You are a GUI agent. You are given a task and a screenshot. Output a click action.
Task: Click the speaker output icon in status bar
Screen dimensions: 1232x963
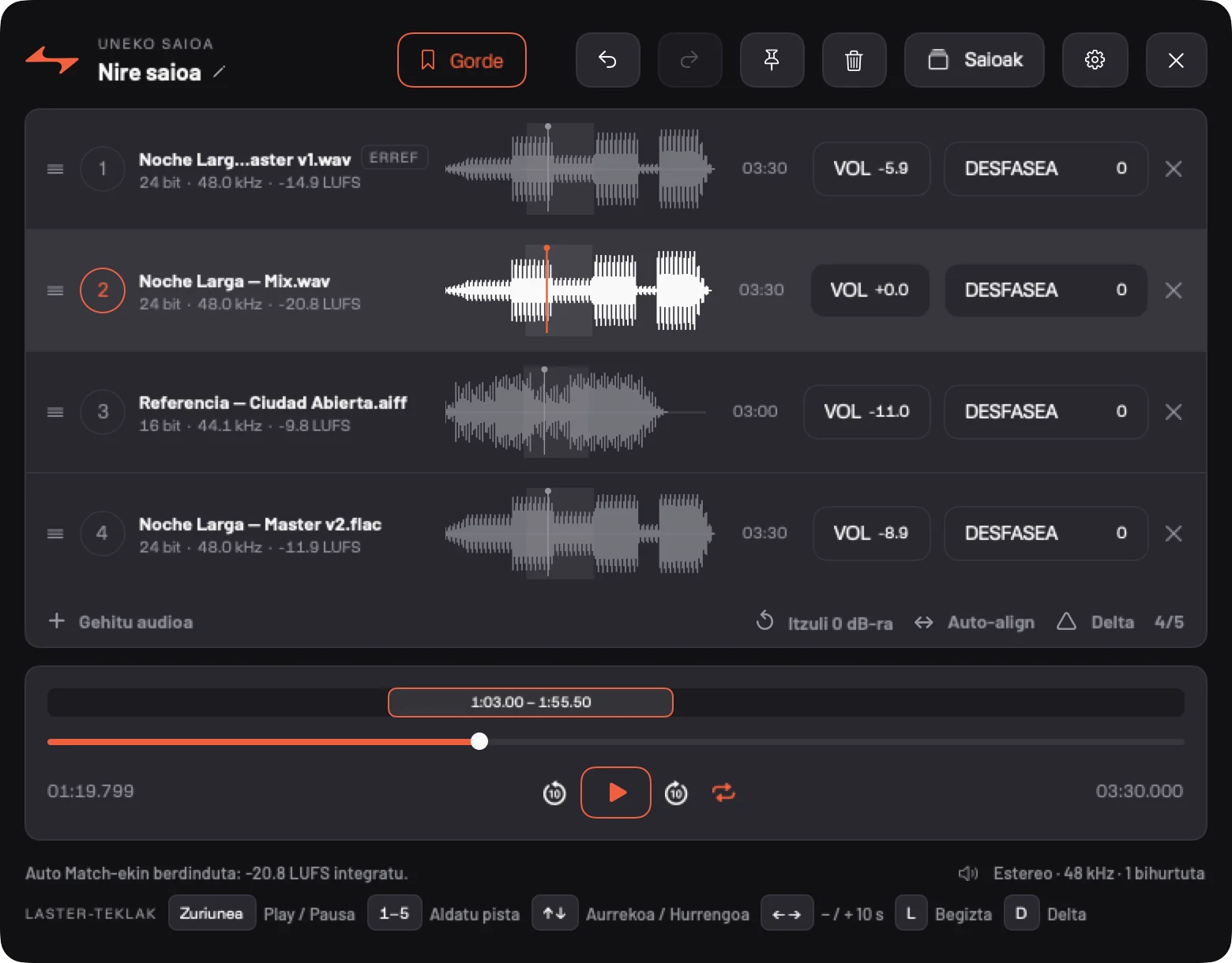[x=968, y=873]
